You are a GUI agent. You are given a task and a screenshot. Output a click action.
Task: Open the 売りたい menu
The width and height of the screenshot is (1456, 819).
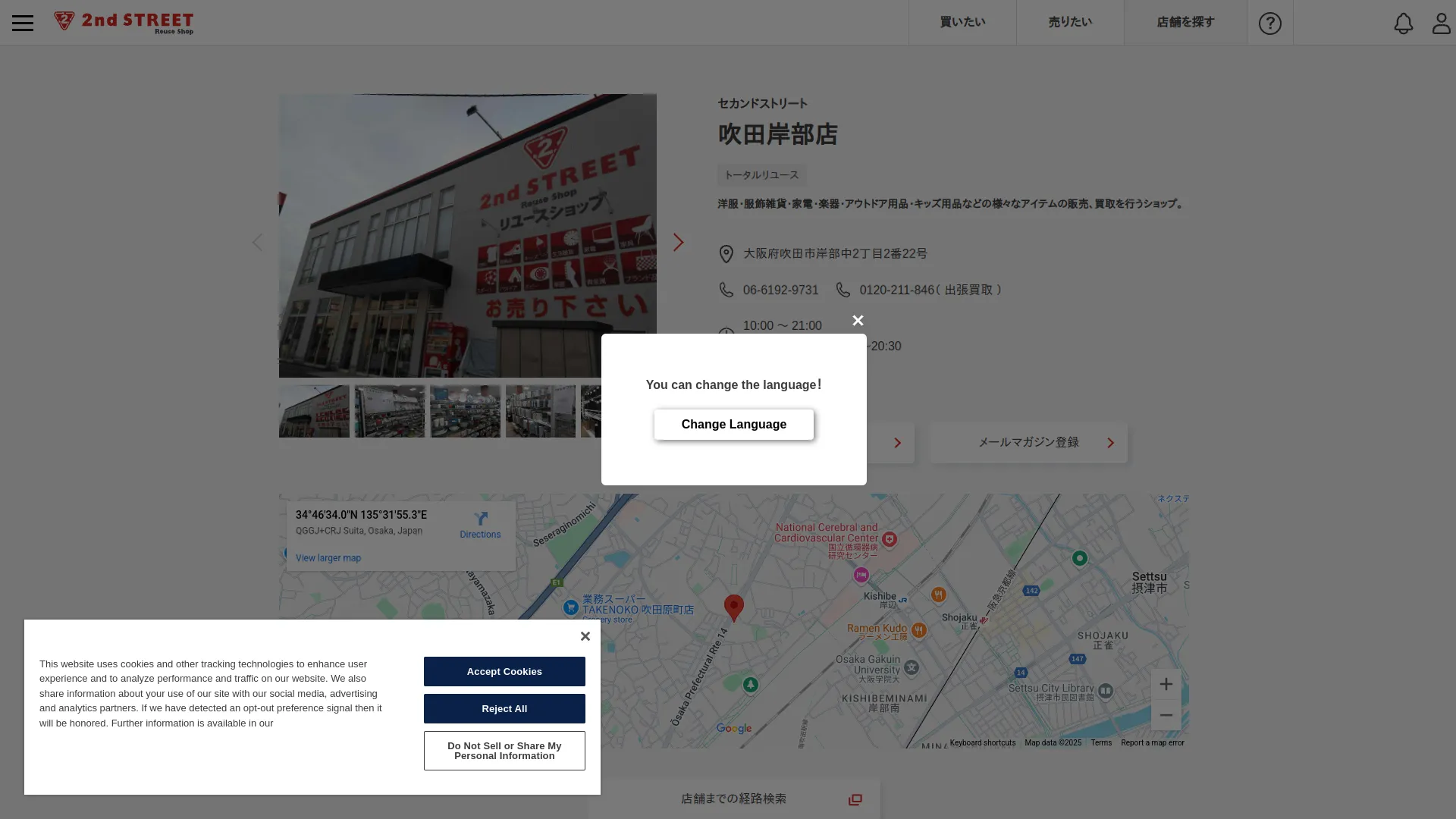1070,22
